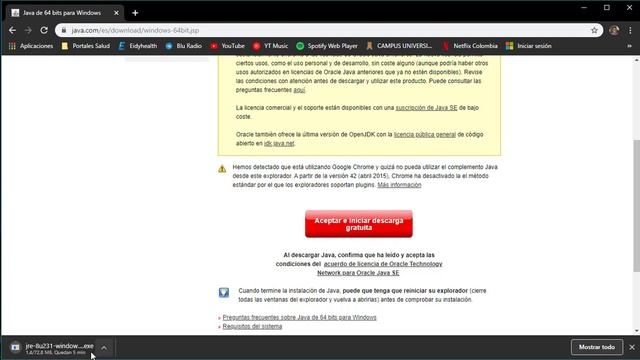The image size is (640, 360).
Task: Open the 'suscripción de Java SE' link
Action: (426, 108)
